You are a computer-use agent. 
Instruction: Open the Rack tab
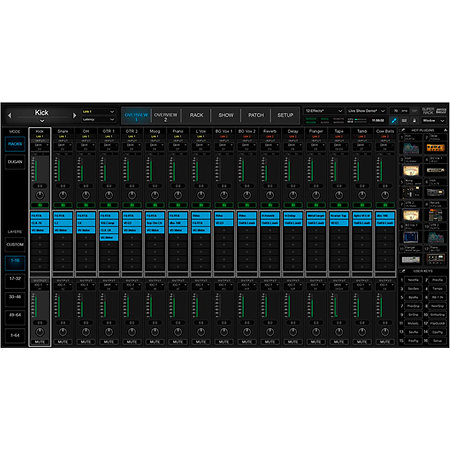coord(196,115)
